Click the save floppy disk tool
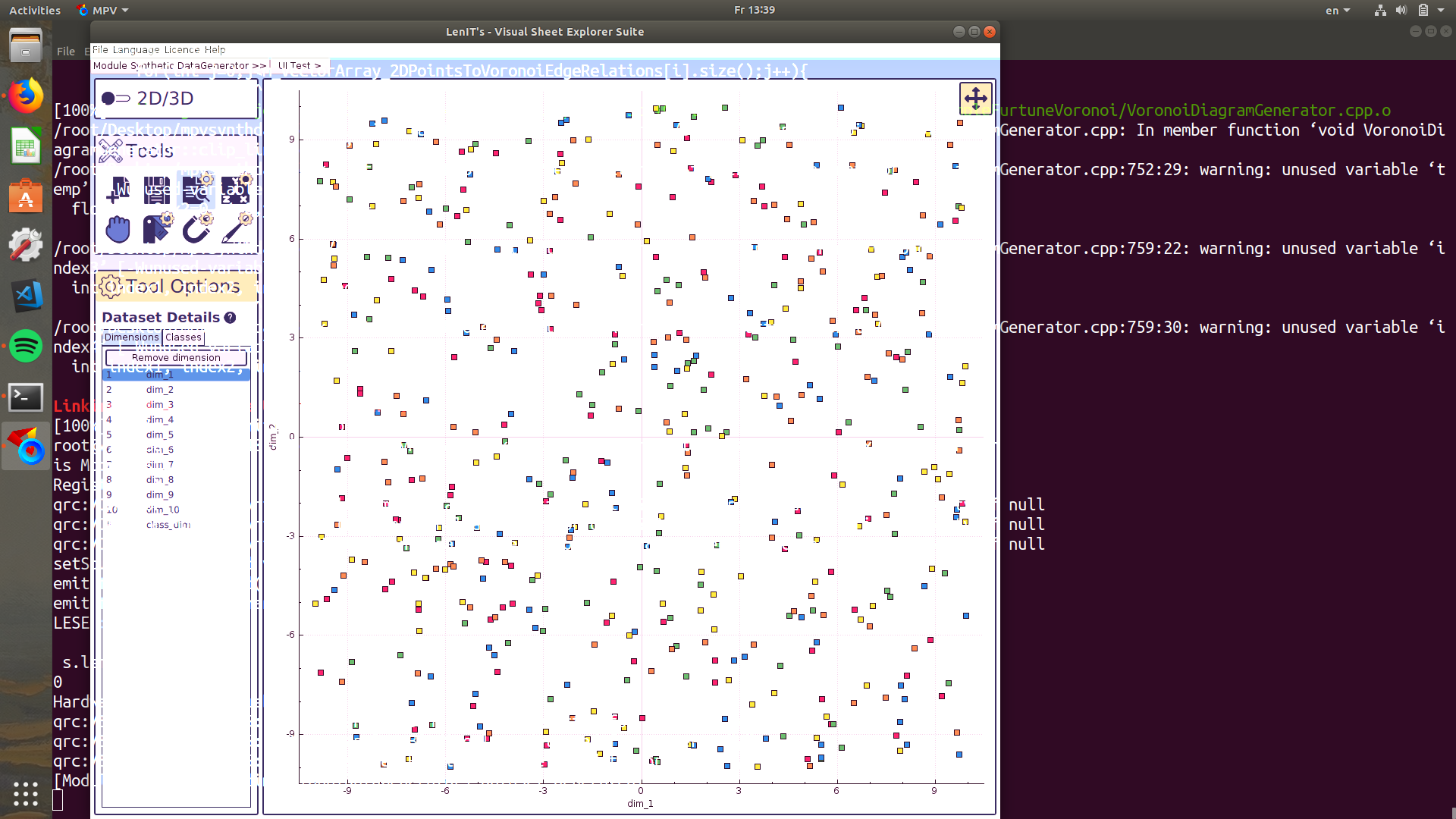Viewport: 1456px width, 819px height. pyautogui.click(x=157, y=190)
